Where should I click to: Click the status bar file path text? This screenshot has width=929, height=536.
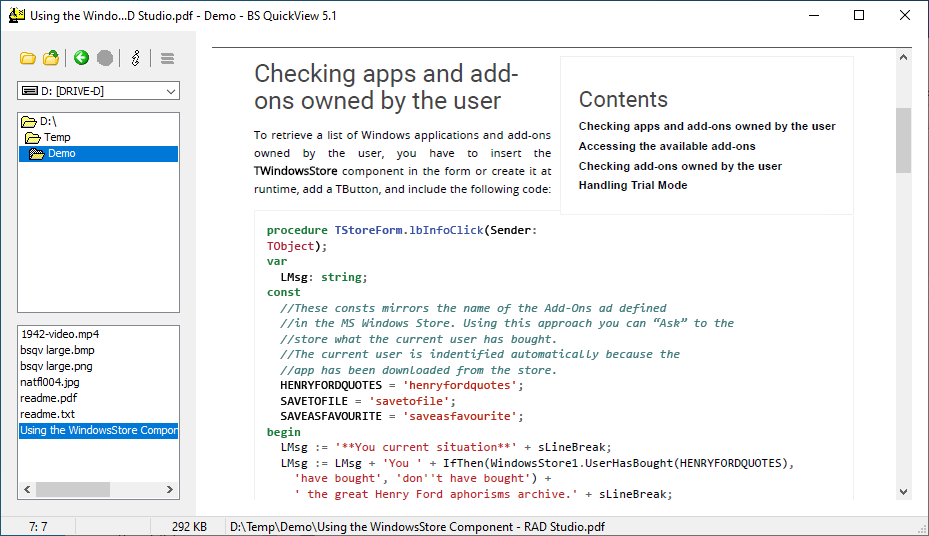click(417, 527)
